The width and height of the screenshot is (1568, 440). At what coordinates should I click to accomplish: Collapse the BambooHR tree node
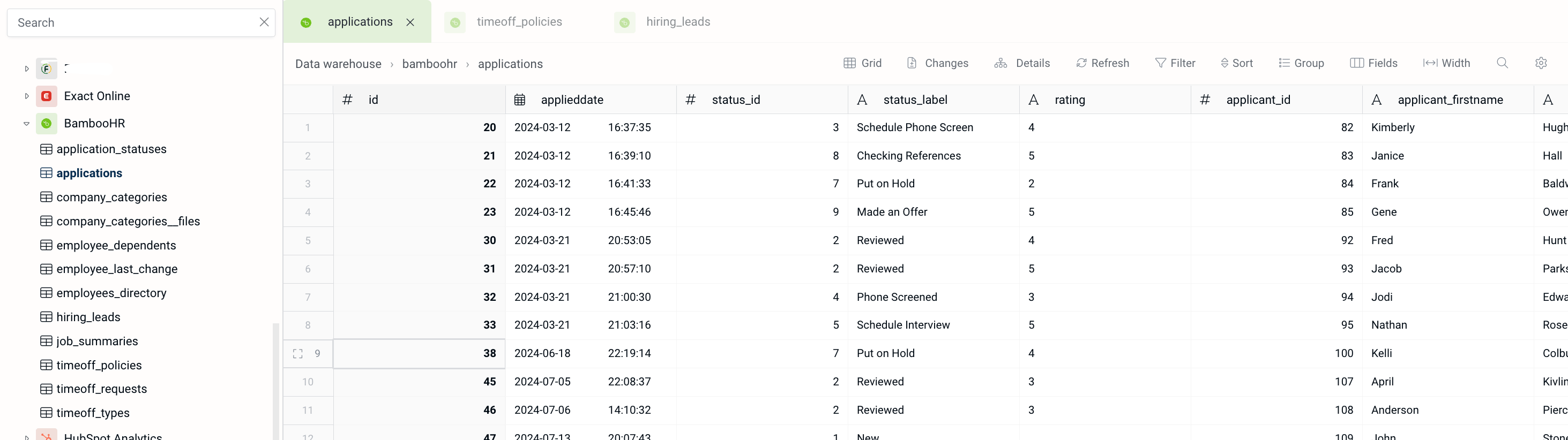(26, 123)
